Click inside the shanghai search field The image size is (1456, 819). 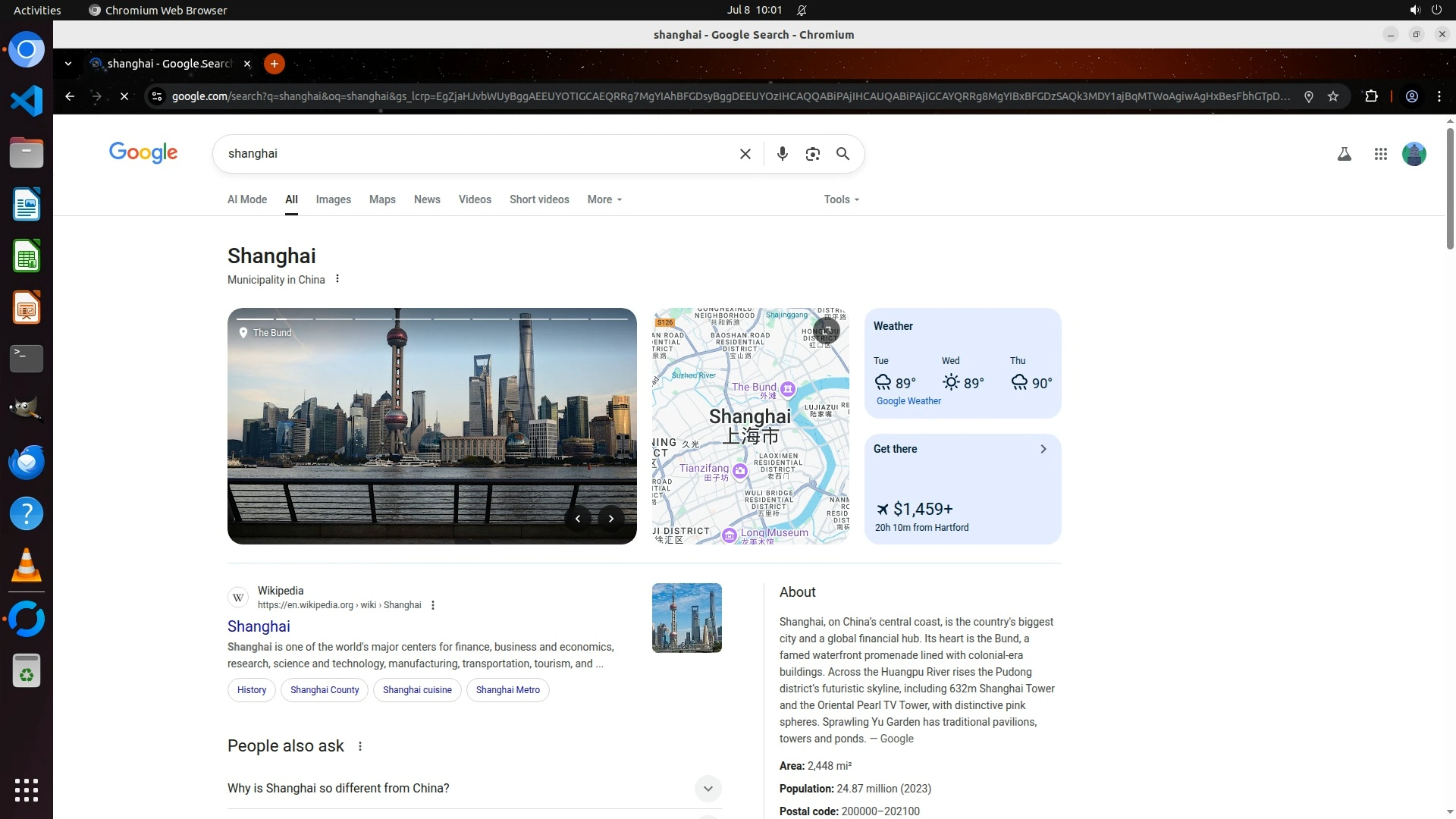[470, 154]
